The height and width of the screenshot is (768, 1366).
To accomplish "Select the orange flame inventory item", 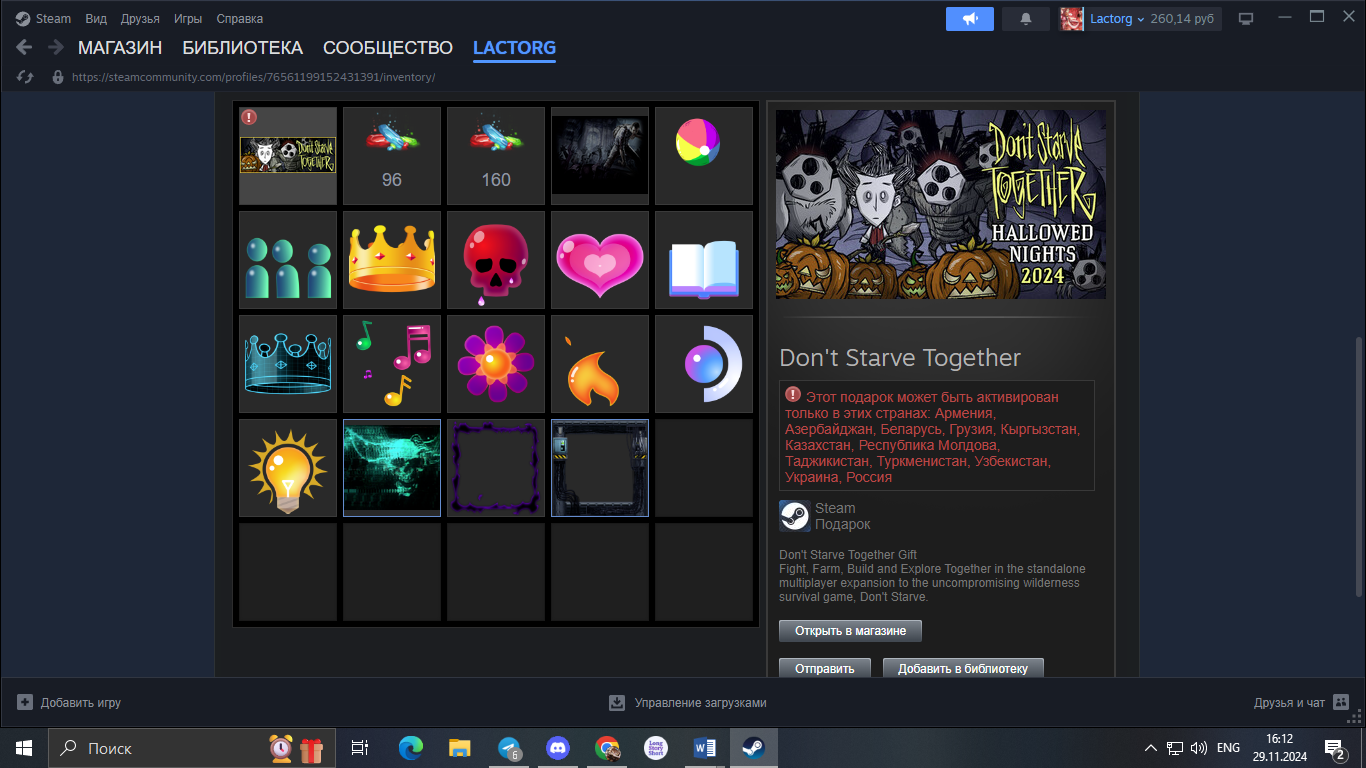I will (600, 363).
